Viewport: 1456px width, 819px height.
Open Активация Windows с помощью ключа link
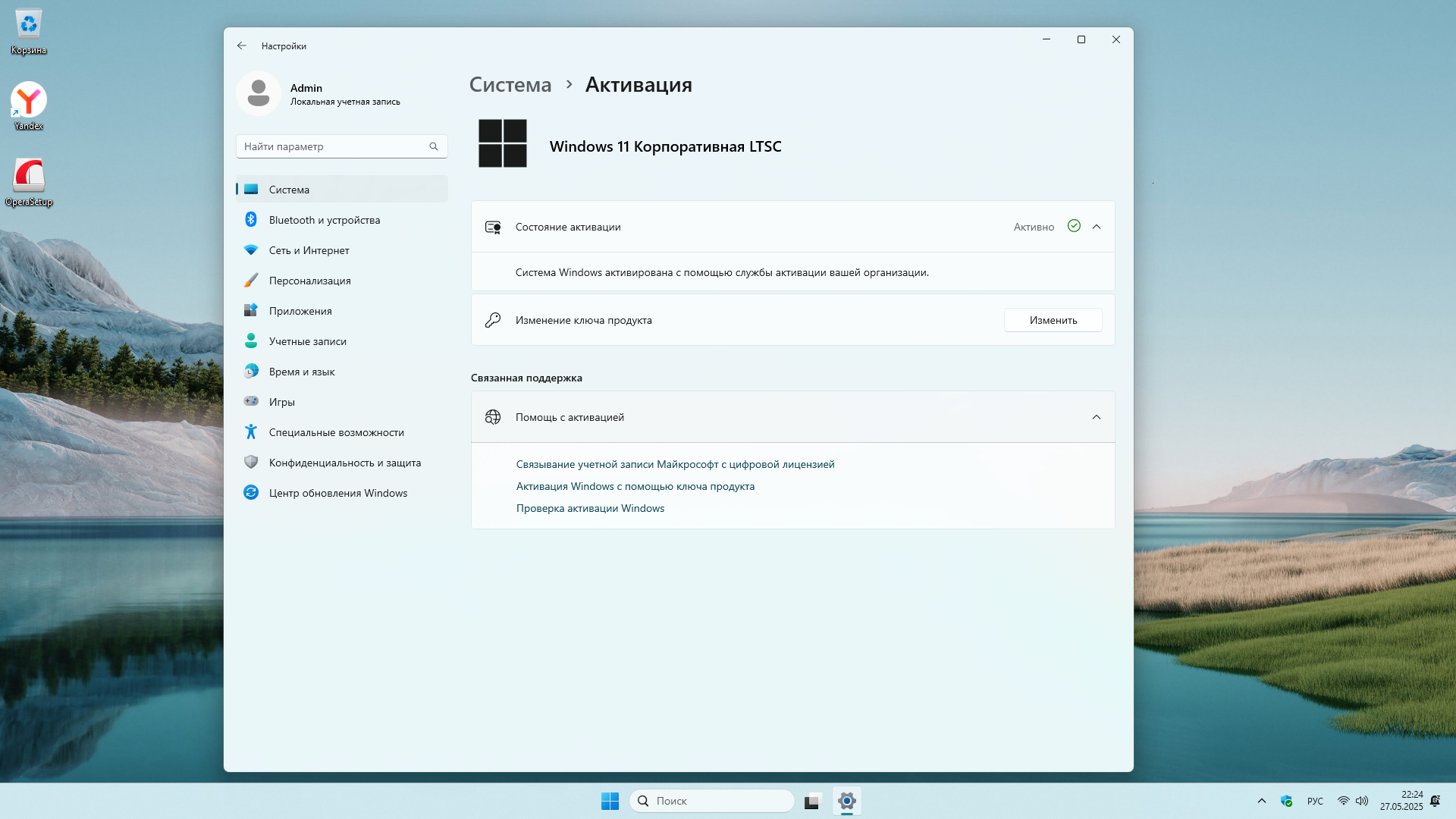(x=635, y=486)
